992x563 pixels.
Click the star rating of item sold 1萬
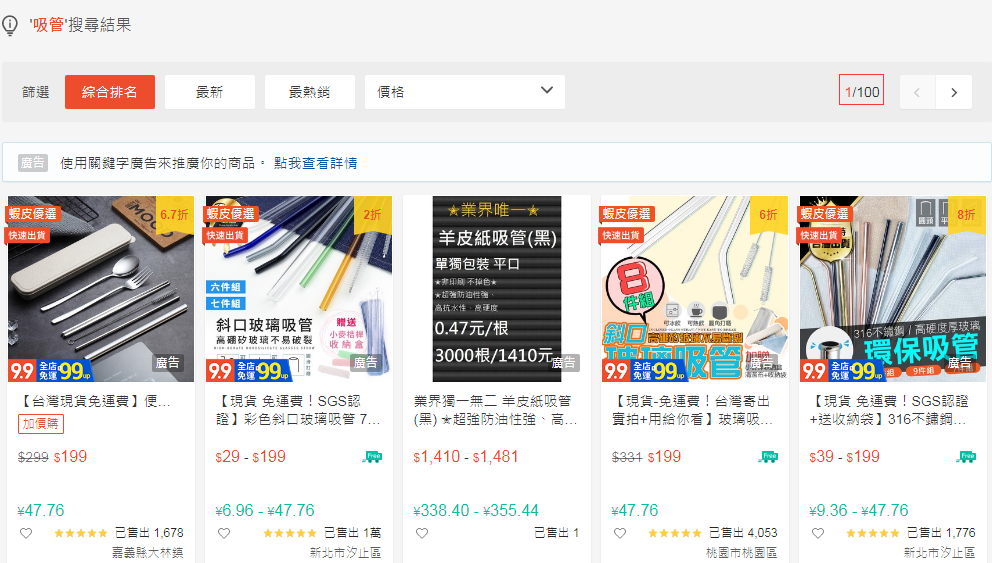pos(290,533)
